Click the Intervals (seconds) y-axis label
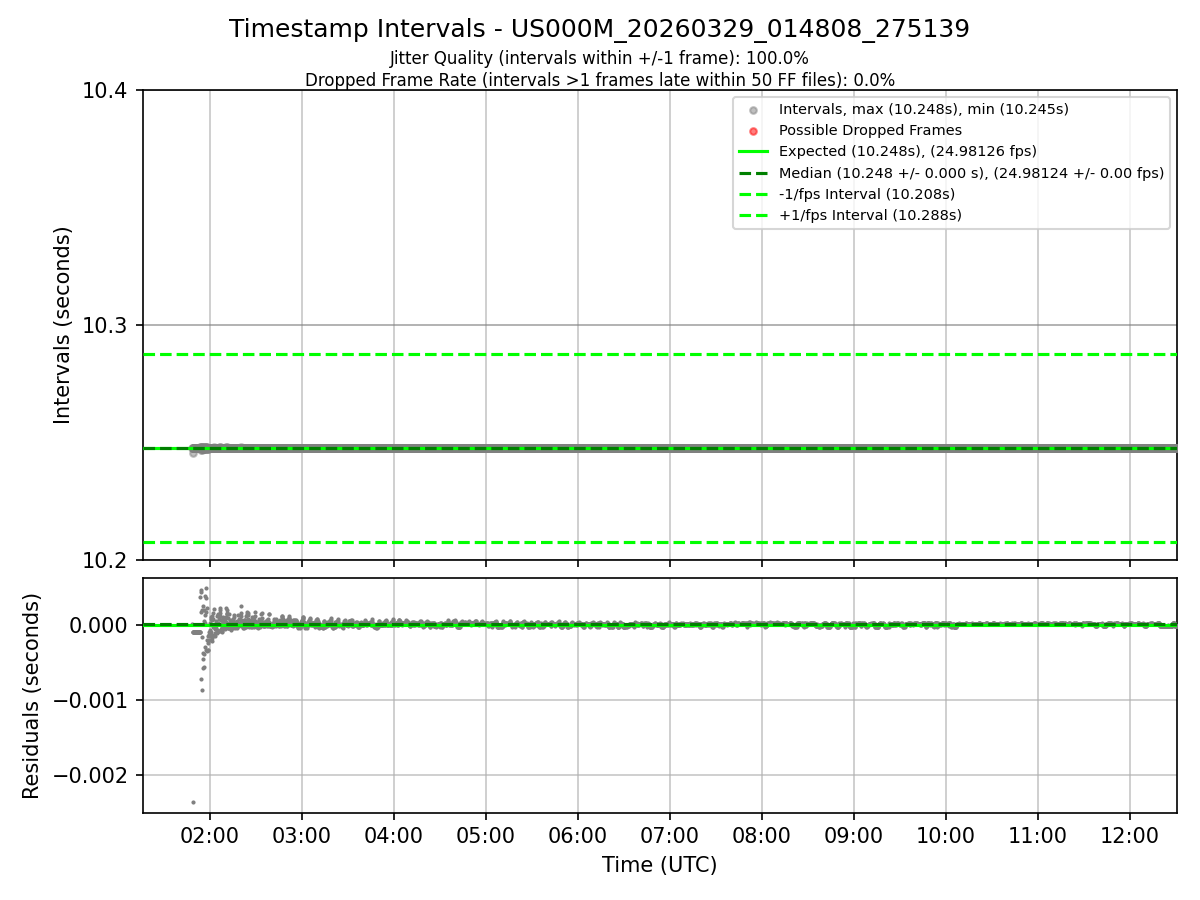This screenshot has width=1200, height=900. click(63, 325)
